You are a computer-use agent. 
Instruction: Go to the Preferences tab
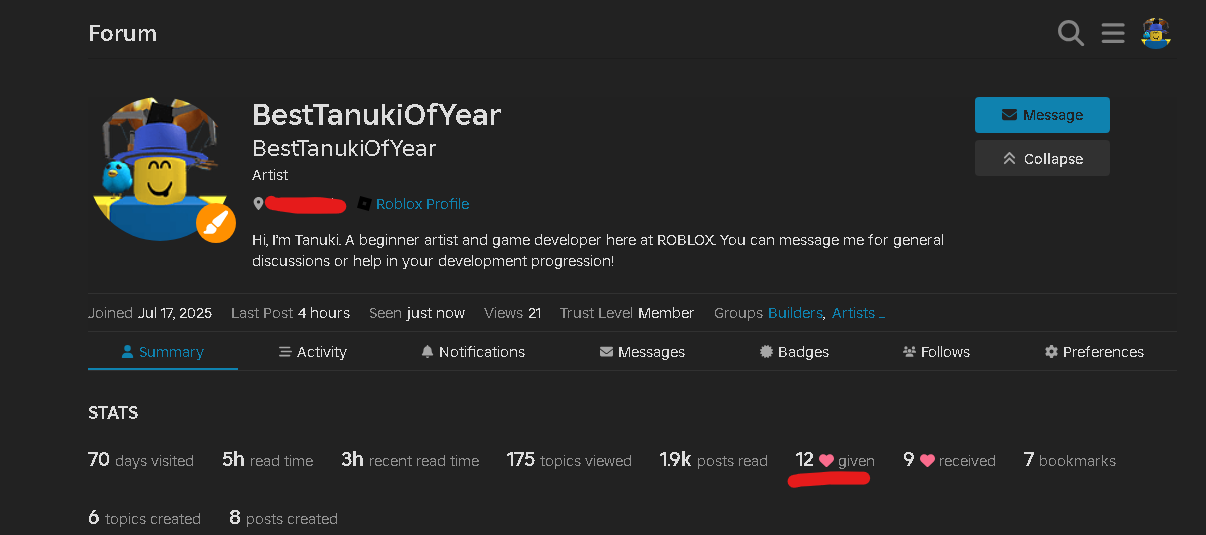1094,352
